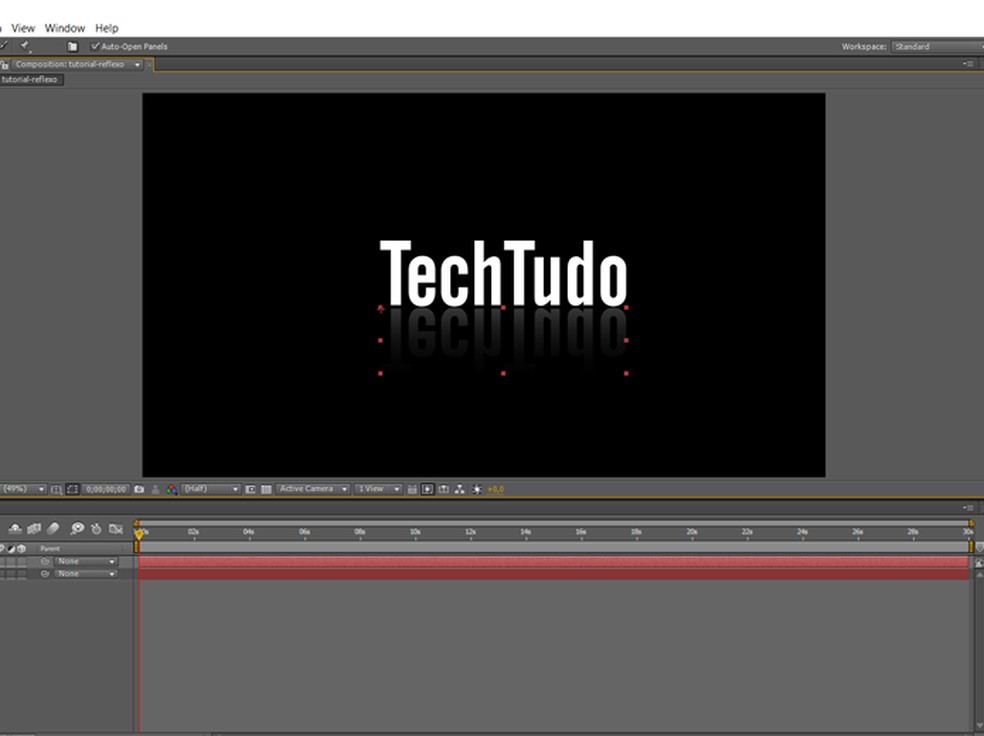Click the time navigator bar above ruler
Image resolution: width=984 pixels, height=736 pixels.
pyautogui.click(x=554, y=523)
